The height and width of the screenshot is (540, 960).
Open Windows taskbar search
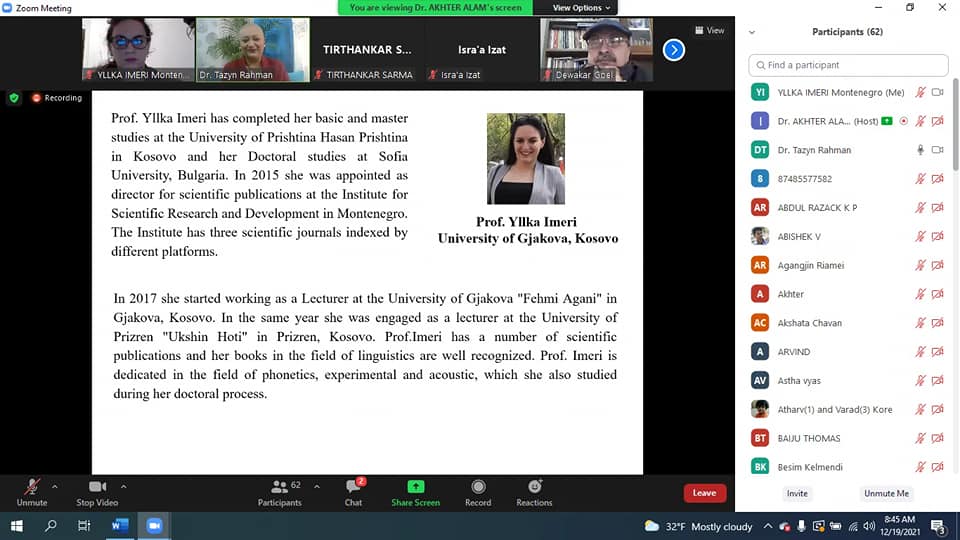tap(51, 526)
